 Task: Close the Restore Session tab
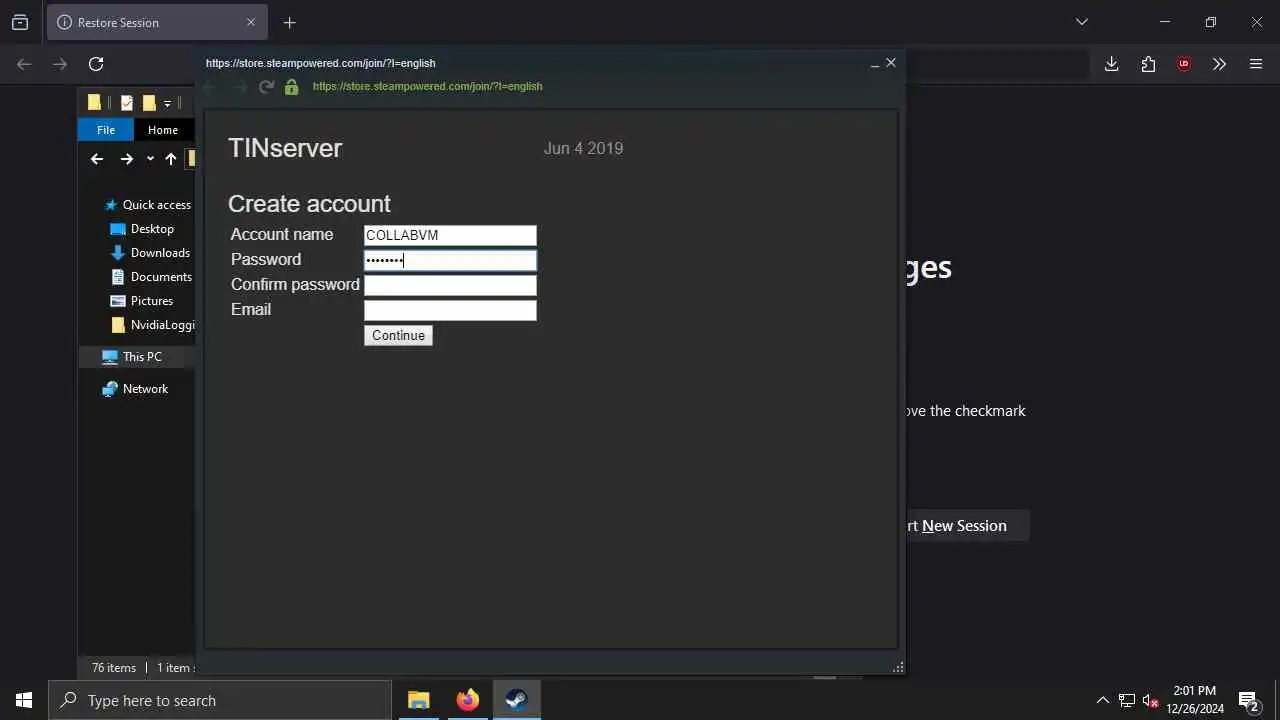coord(250,22)
